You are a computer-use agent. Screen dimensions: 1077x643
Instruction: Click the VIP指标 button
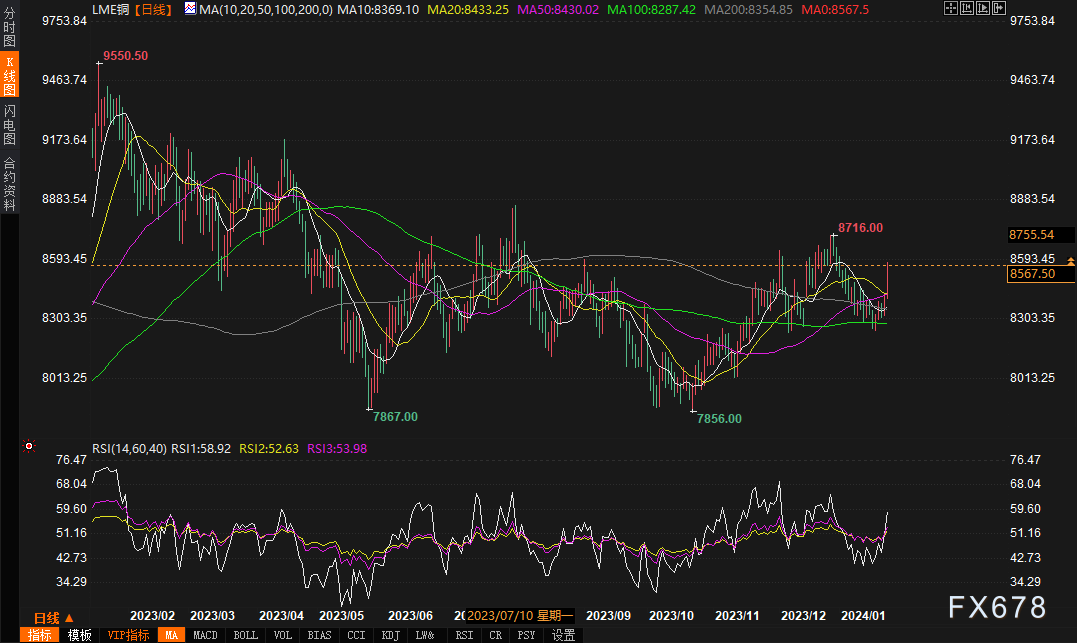tap(125, 635)
